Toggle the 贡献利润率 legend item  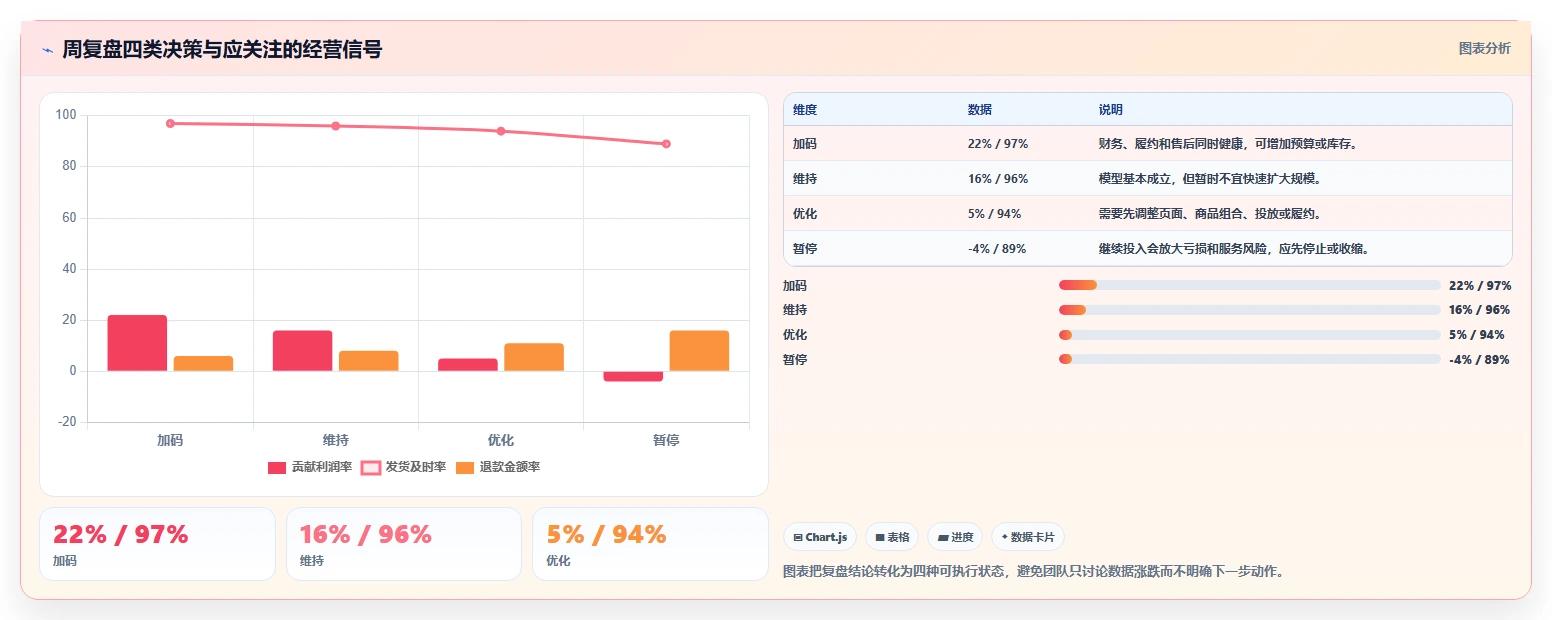[310, 468]
